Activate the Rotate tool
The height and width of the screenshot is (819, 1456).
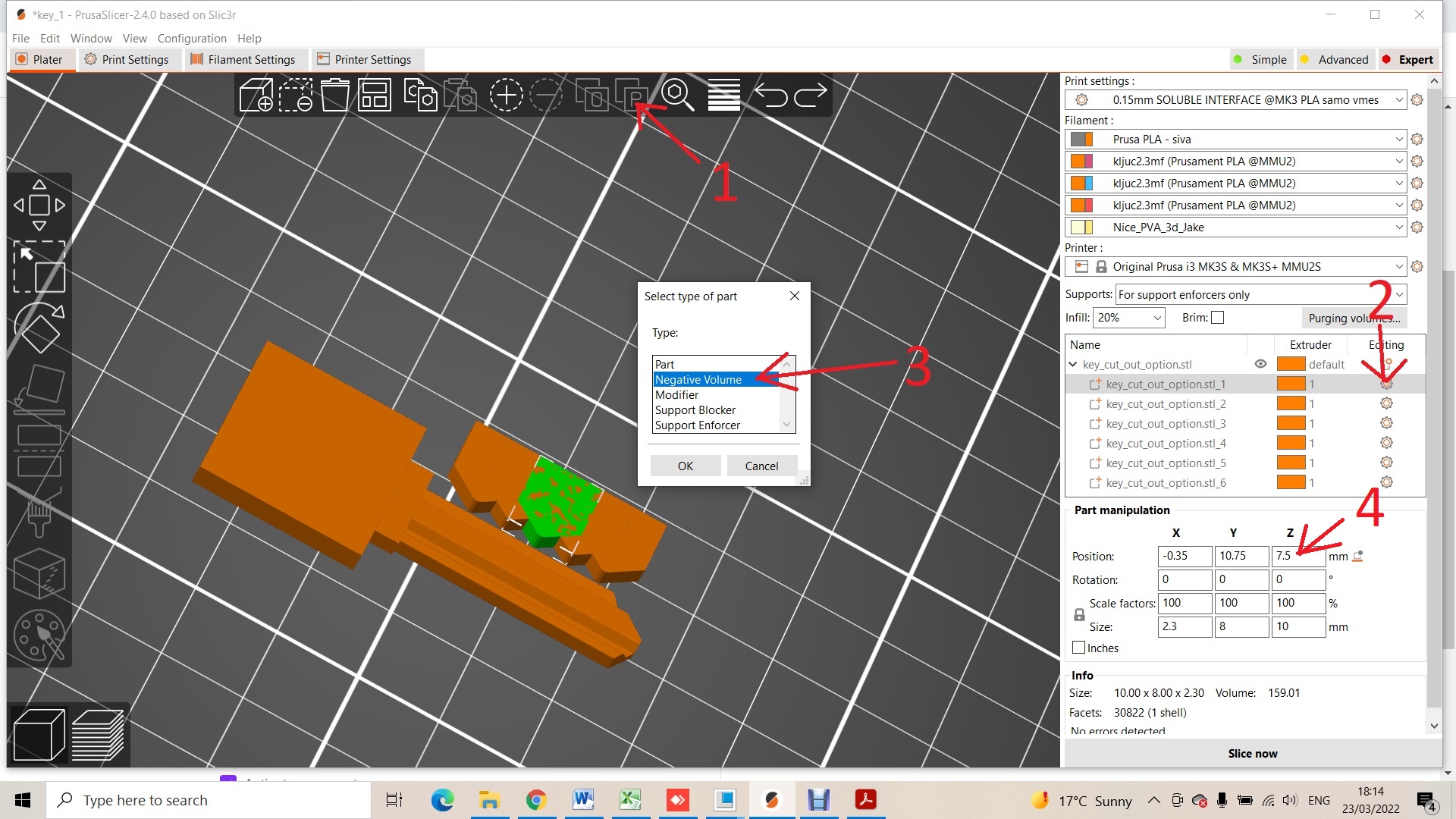tap(39, 328)
